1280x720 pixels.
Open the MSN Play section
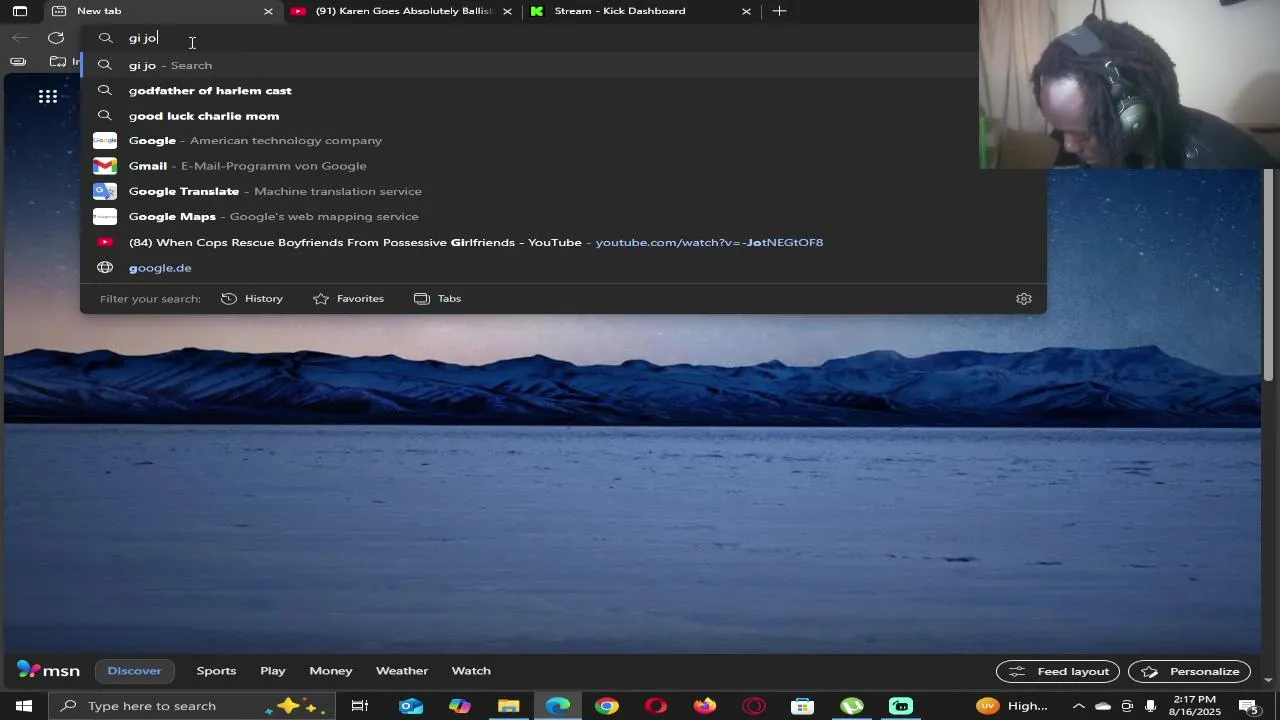coord(273,671)
